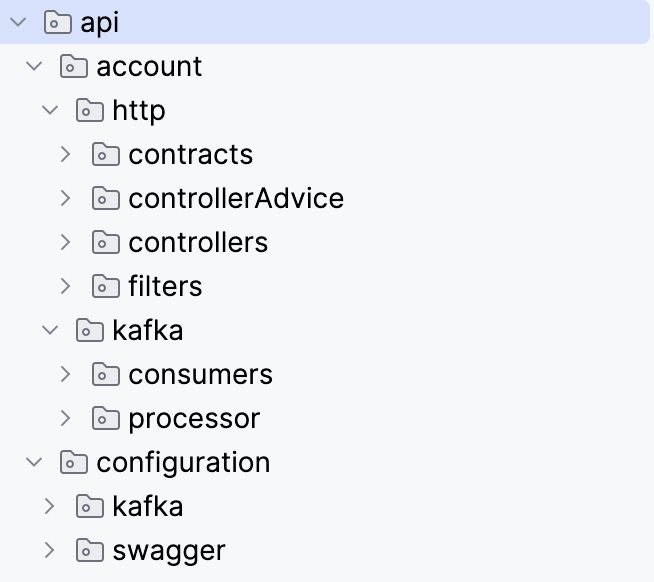This screenshot has width=654, height=582.
Task: Click the controllerAdvice package folder icon
Action: click(x=106, y=199)
